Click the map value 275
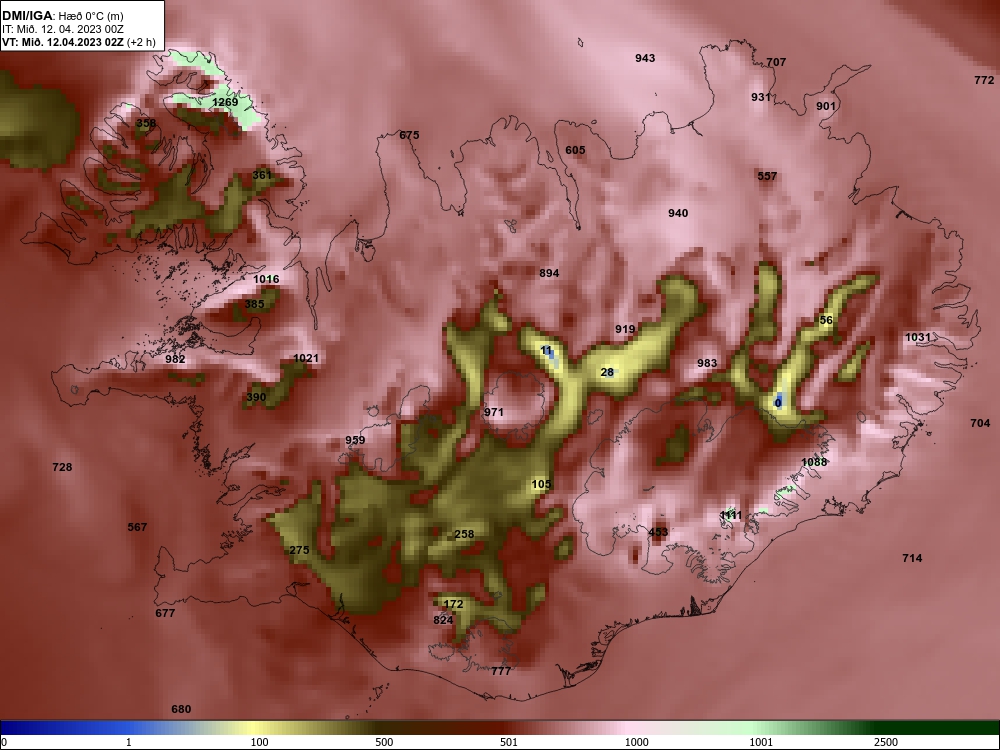1000x750 pixels. coord(299,550)
